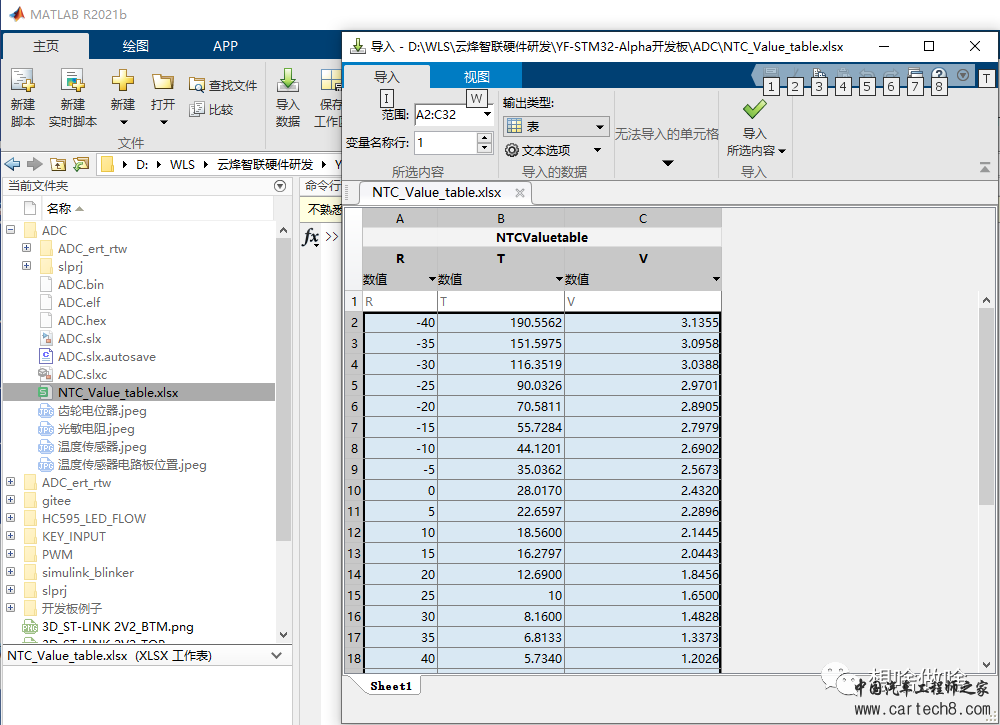Viewport: 1000px width, 725px height.
Task: Increase 变量名称行 with the up stepper
Action: (x=484, y=138)
